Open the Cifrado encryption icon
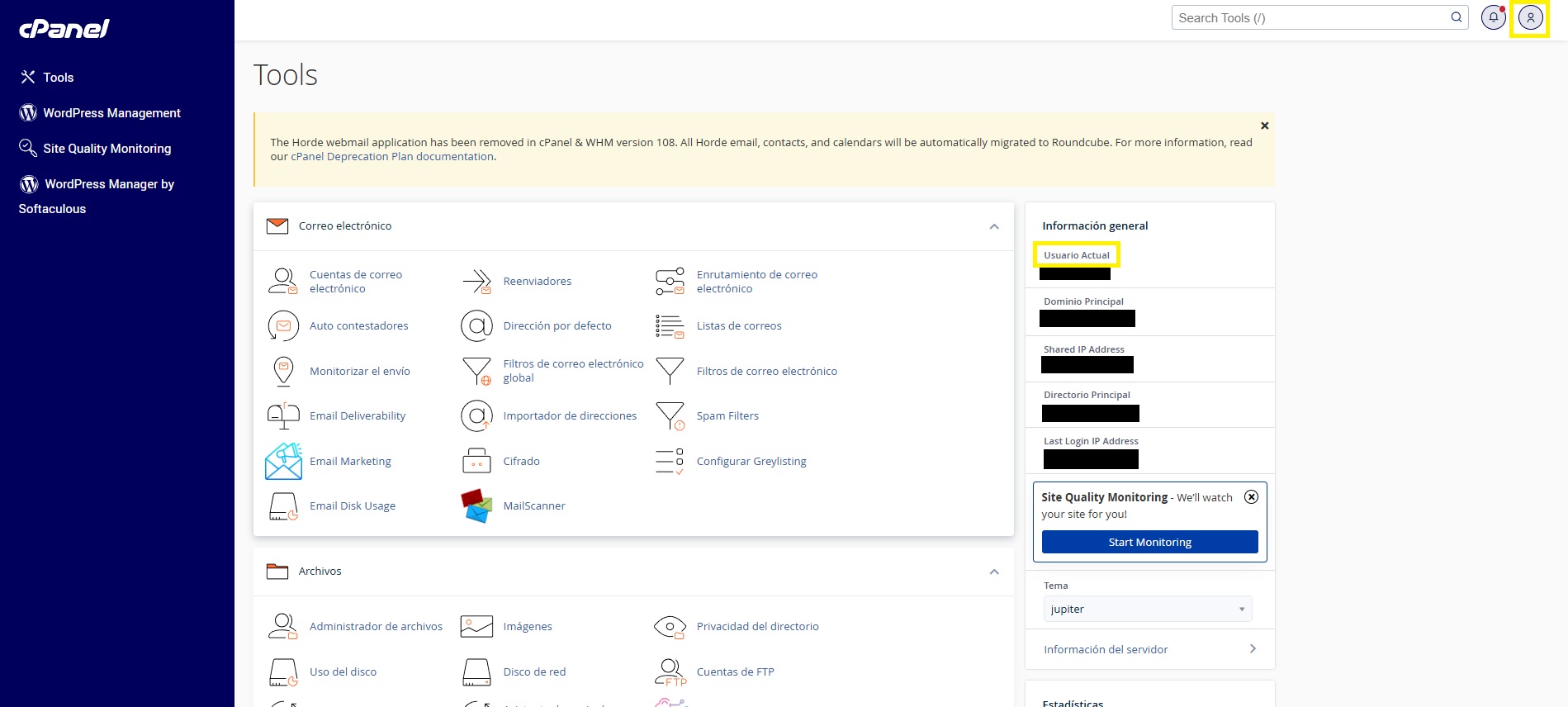Image resolution: width=1568 pixels, height=707 pixels. click(x=476, y=461)
